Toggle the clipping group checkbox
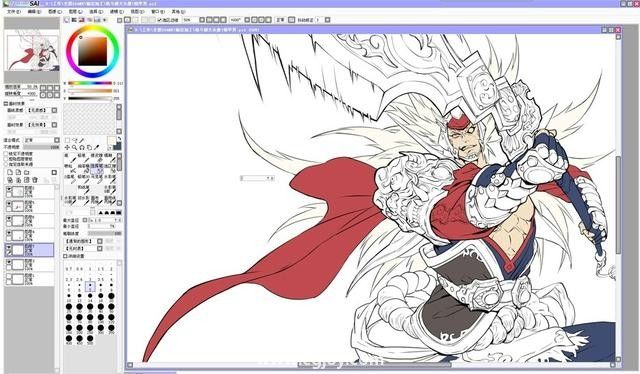Viewport: 640px width, 374px height. 6,159
